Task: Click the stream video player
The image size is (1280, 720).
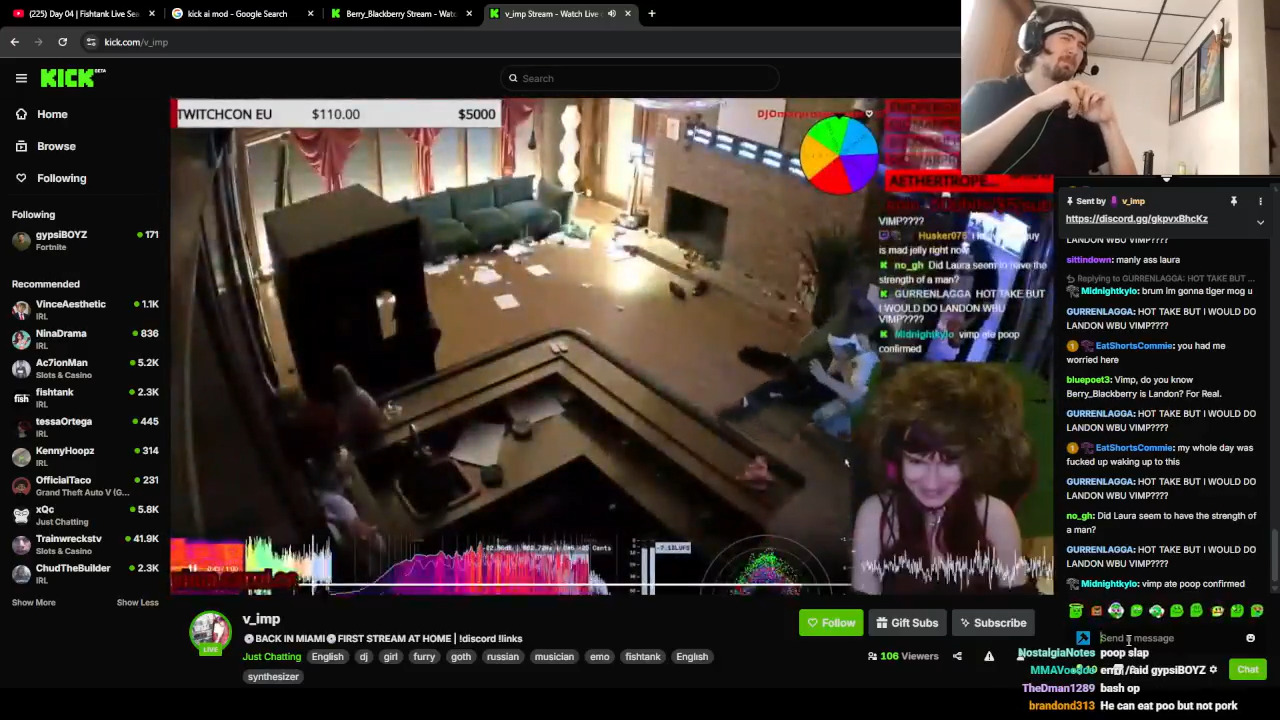Action: point(611,346)
